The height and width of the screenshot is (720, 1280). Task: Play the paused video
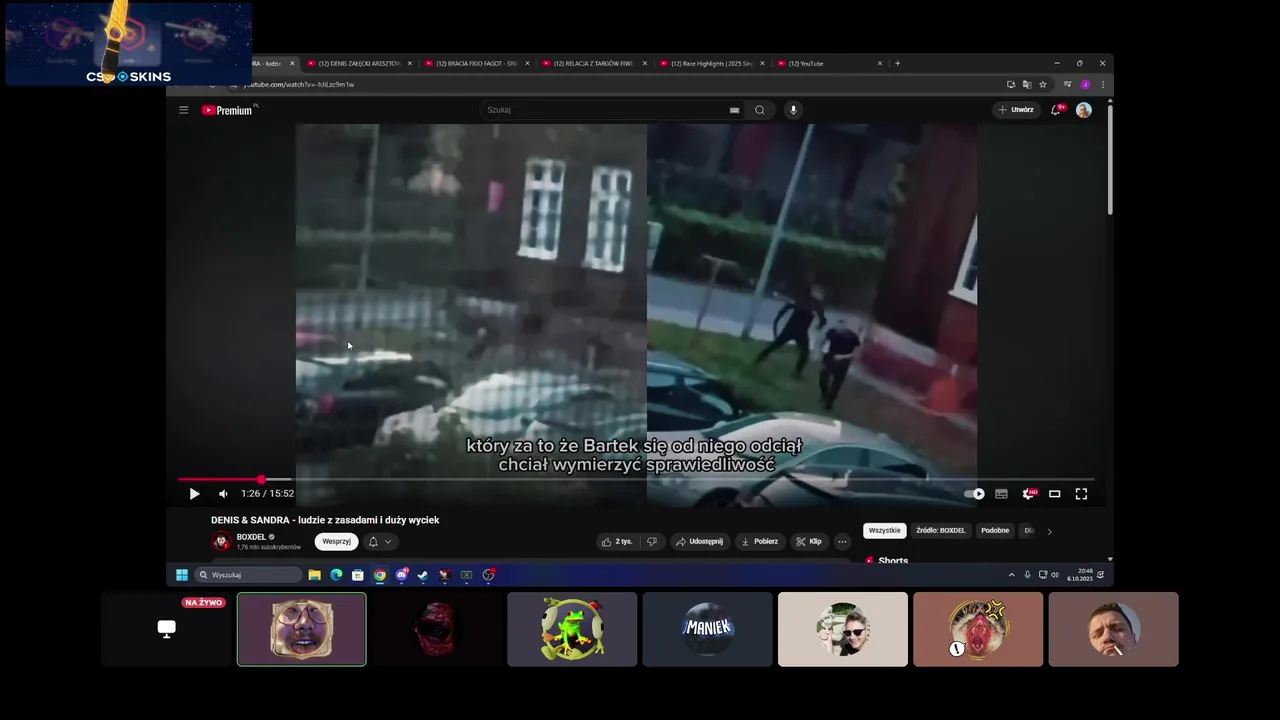pyautogui.click(x=194, y=493)
